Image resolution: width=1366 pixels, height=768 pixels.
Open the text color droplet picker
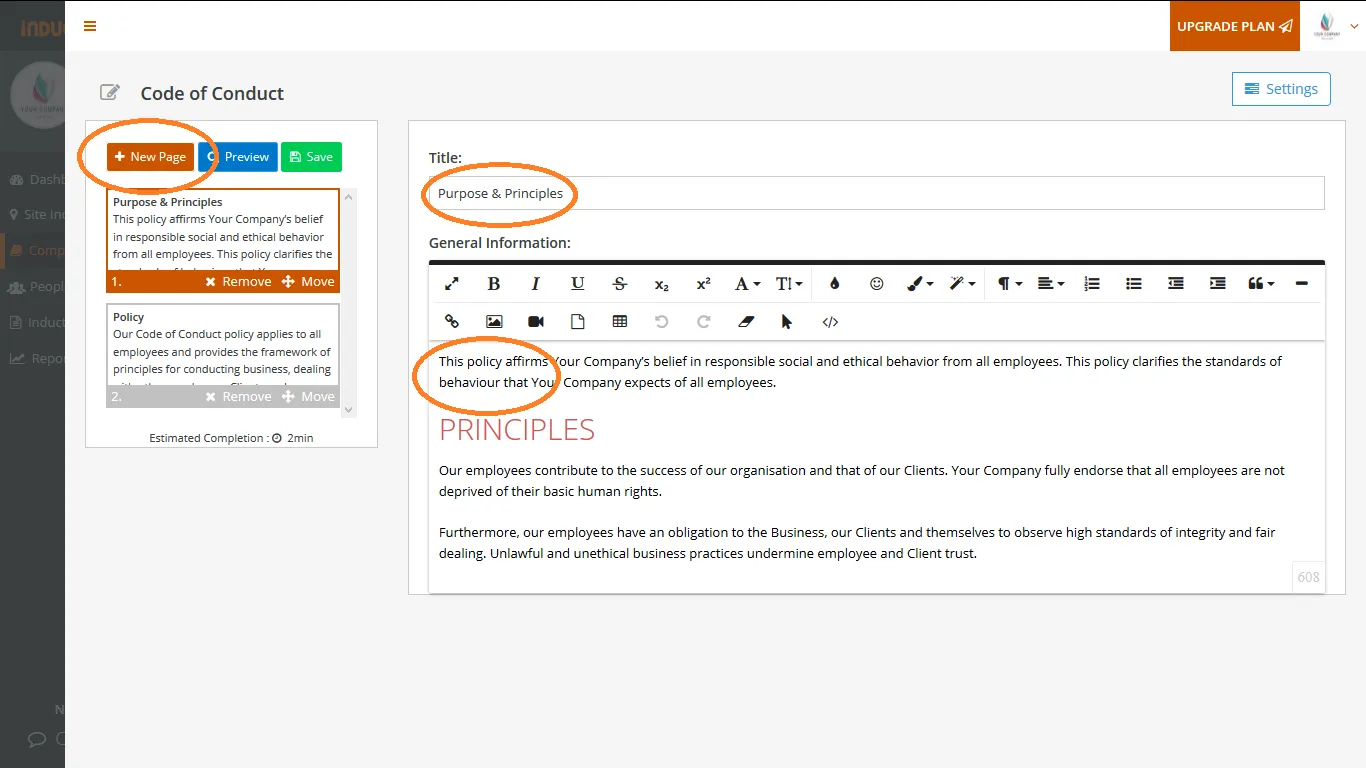click(835, 284)
